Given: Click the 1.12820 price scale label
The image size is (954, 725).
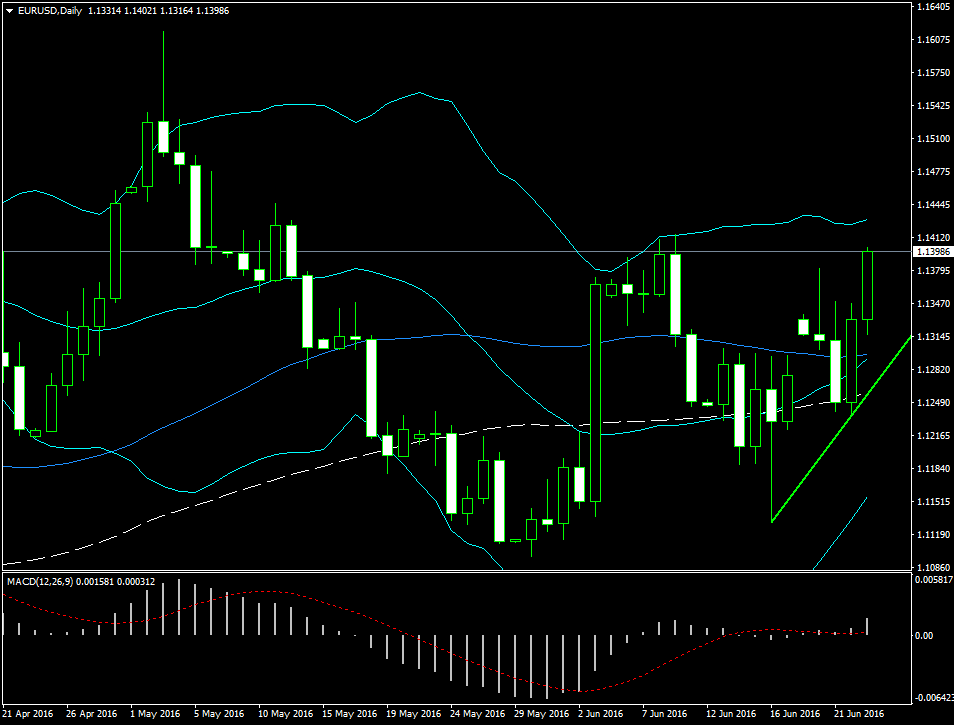Looking at the screenshot, I should click(x=932, y=370).
